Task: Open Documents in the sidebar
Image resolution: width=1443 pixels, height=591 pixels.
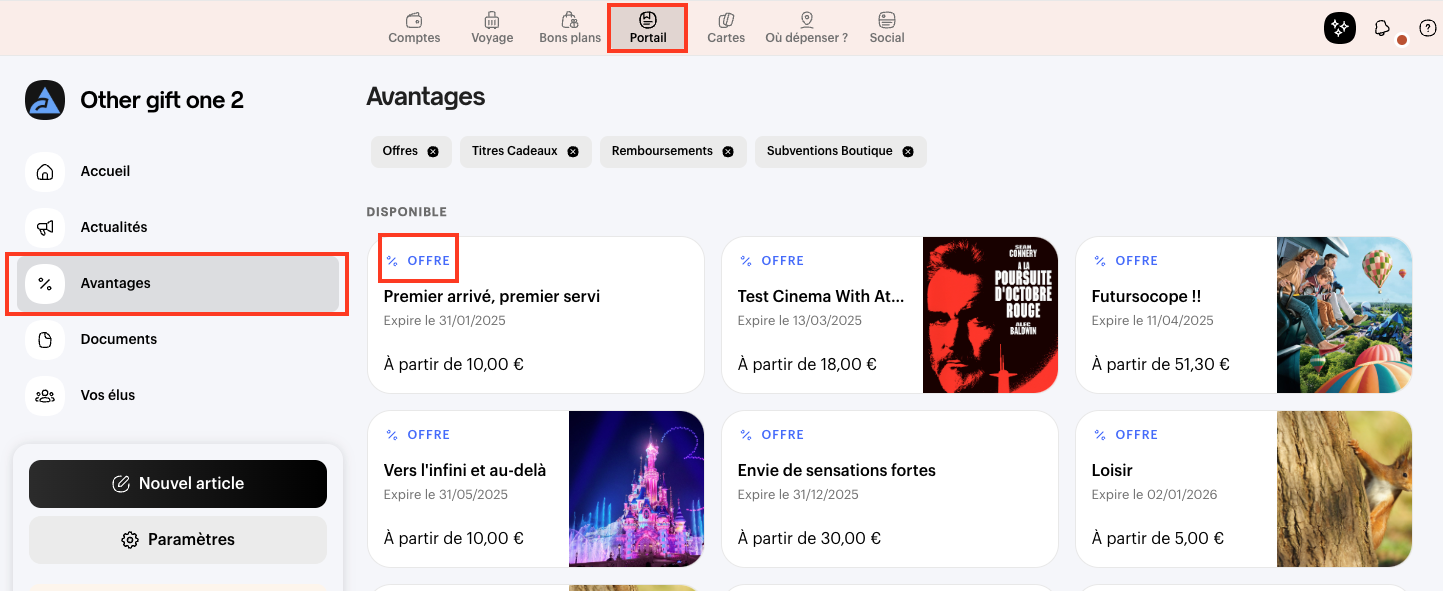Action: (x=118, y=339)
